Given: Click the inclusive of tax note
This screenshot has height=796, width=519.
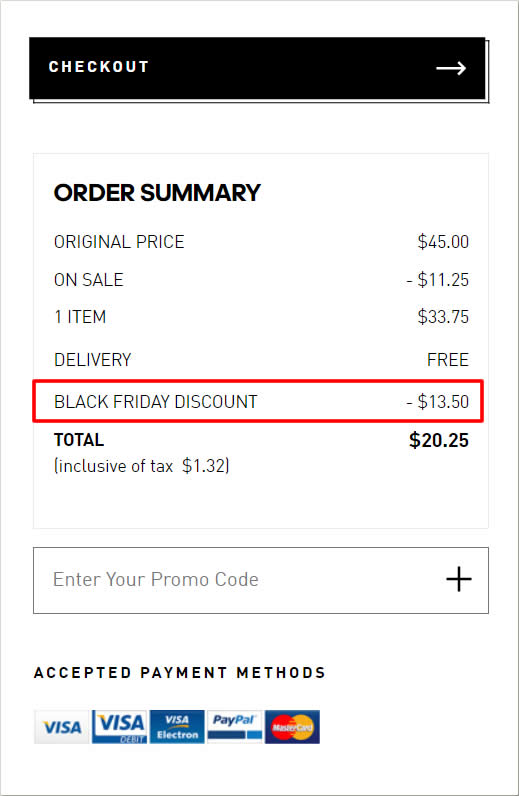Looking at the screenshot, I should [142, 466].
